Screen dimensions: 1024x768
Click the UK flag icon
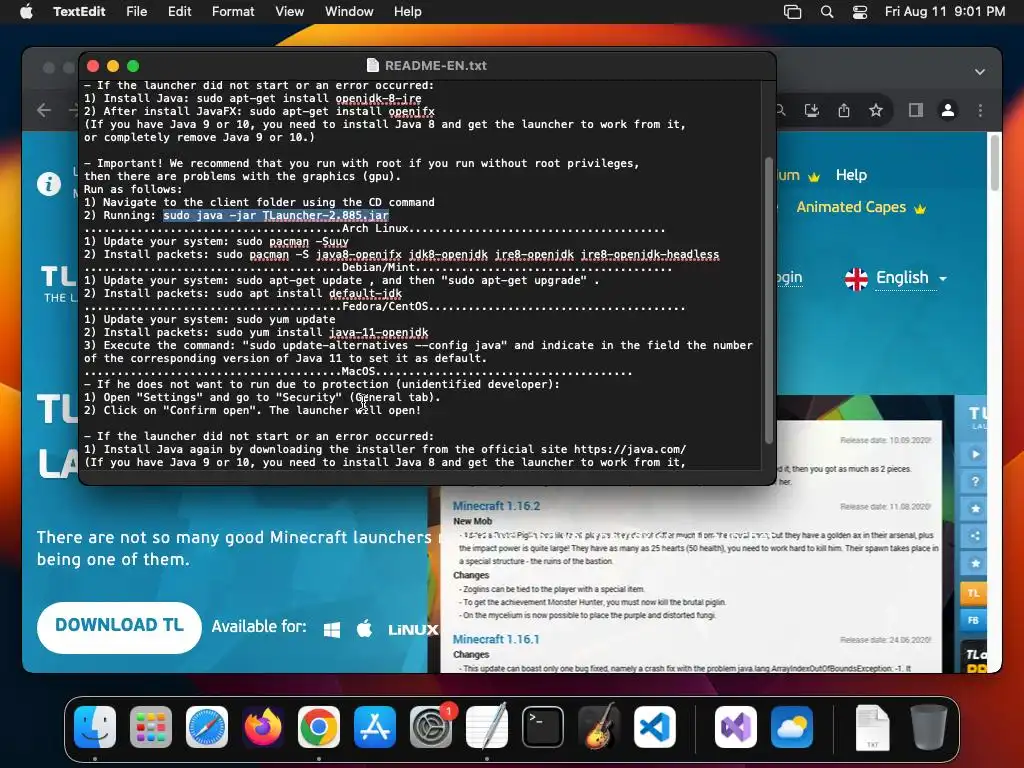click(856, 279)
